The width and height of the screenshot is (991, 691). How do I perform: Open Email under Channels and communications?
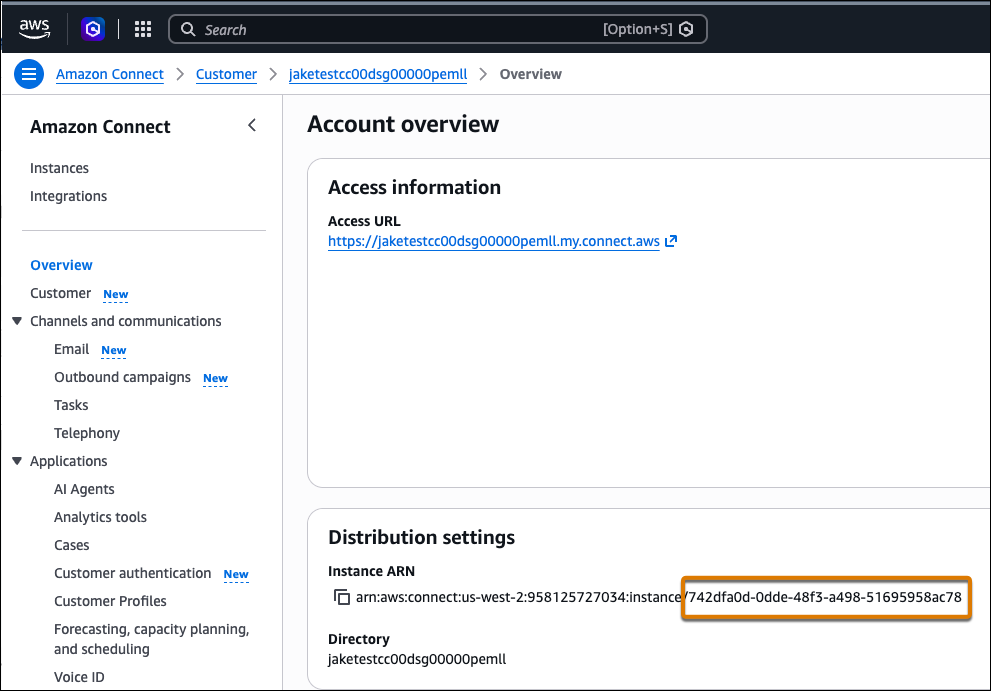click(x=71, y=349)
